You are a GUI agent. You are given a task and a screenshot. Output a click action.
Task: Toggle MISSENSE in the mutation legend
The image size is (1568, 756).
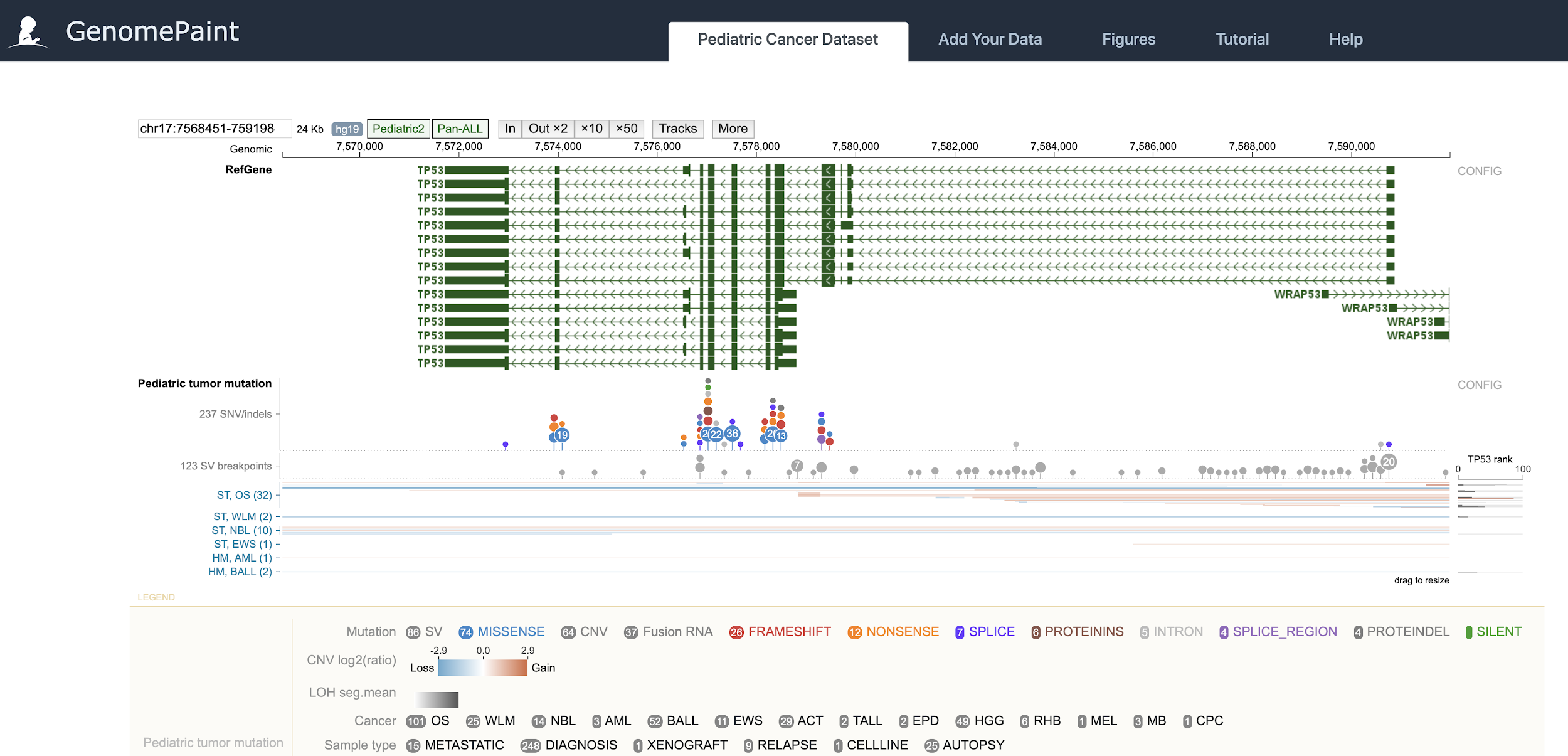point(501,632)
